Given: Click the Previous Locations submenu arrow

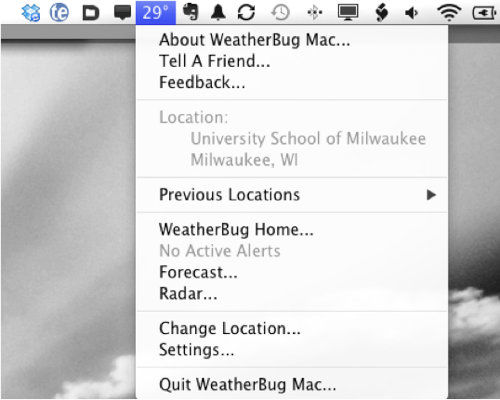Looking at the screenshot, I should (431, 195).
